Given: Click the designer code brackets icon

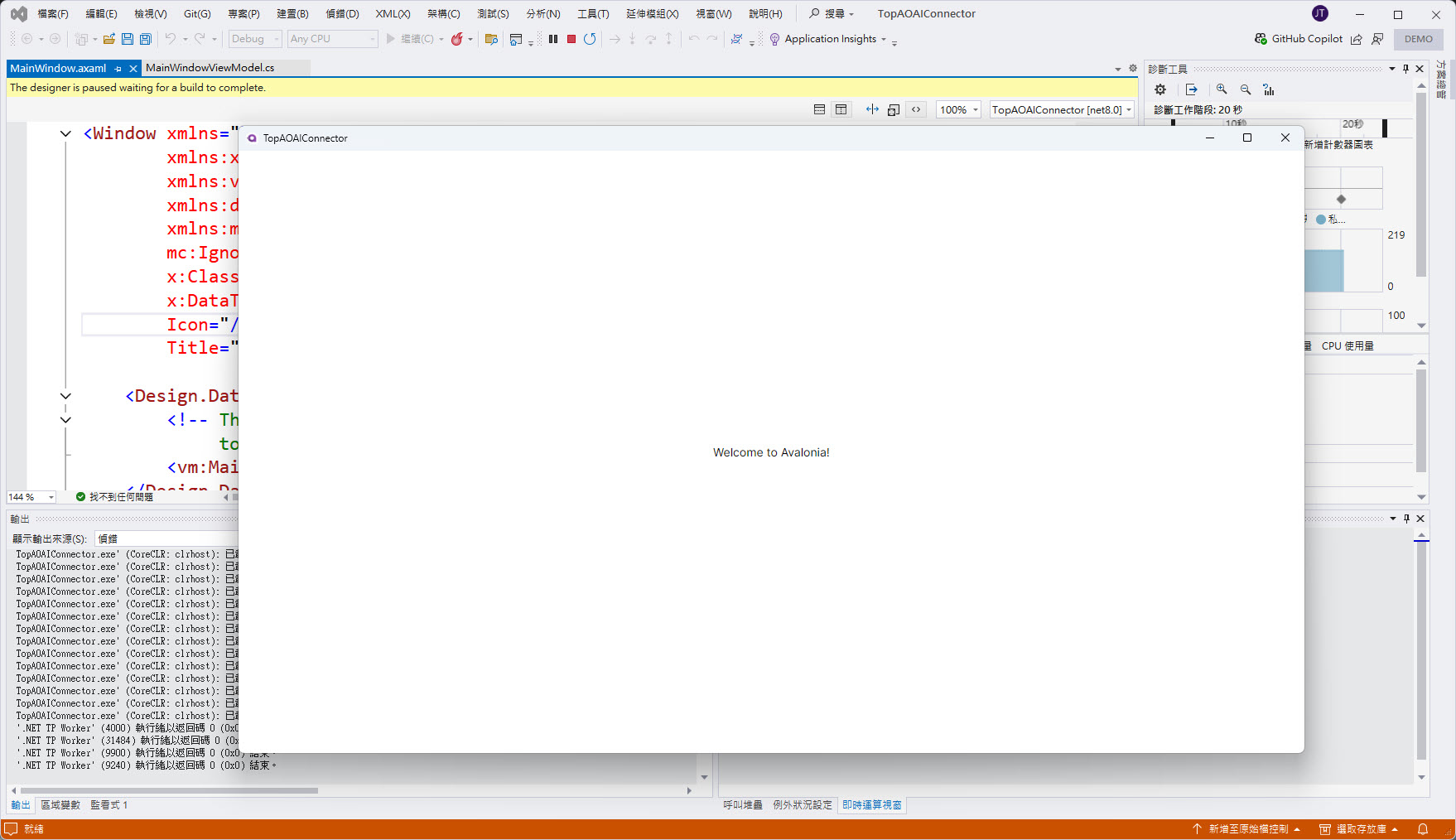Looking at the screenshot, I should (x=916, y=109).
